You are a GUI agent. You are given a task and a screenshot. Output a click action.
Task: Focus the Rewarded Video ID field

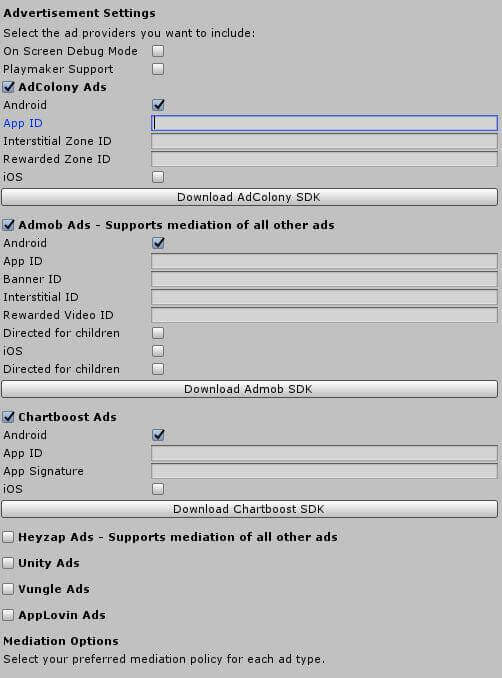[x=324, y=315]
